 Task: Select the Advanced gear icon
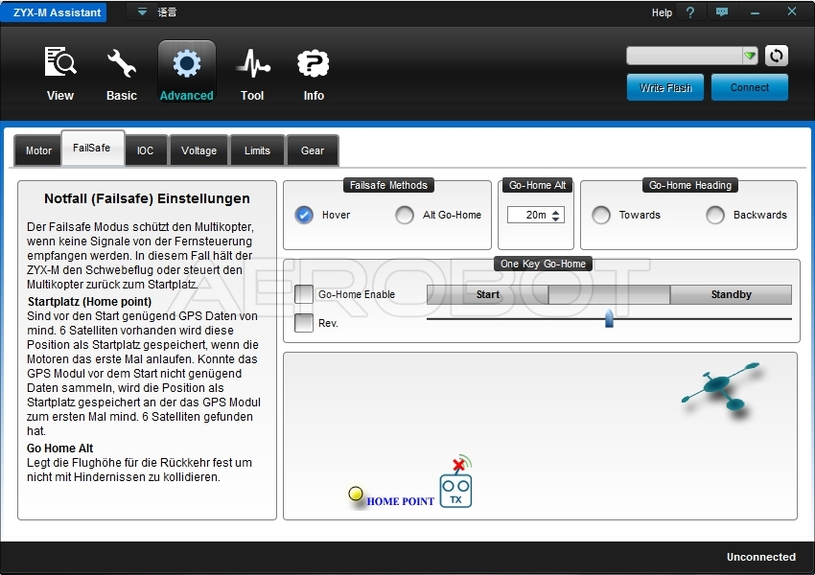click(x=186, y=63)
